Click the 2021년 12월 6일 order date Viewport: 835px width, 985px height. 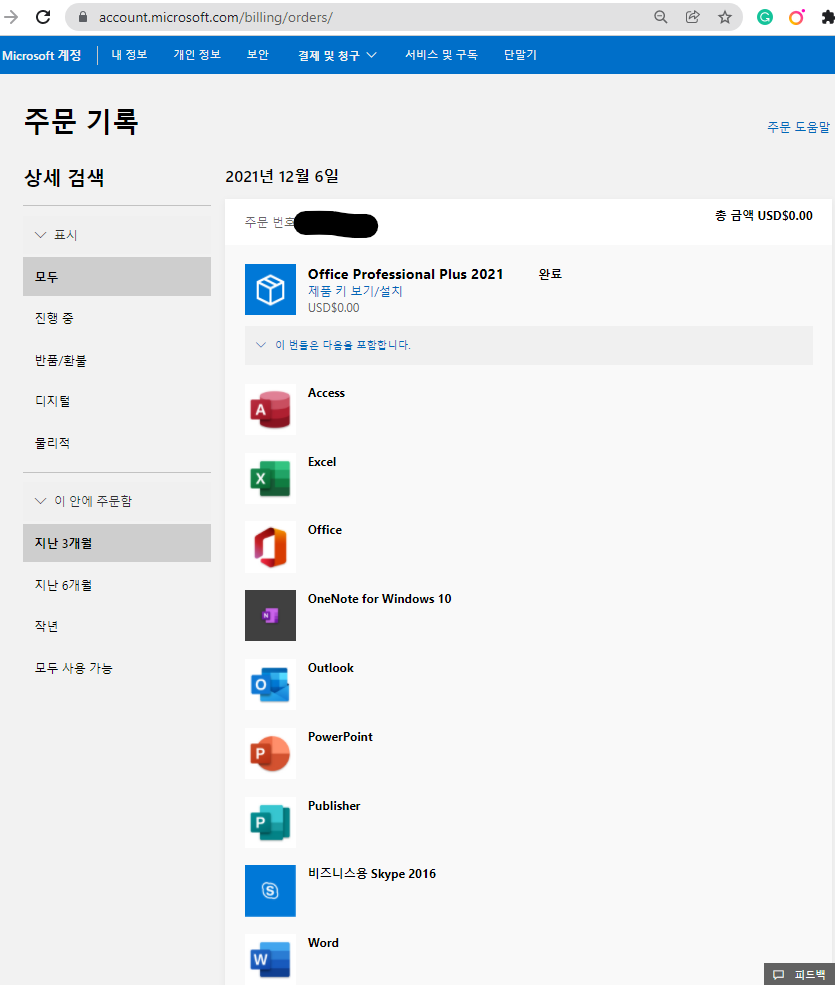[x=281, y=177]
